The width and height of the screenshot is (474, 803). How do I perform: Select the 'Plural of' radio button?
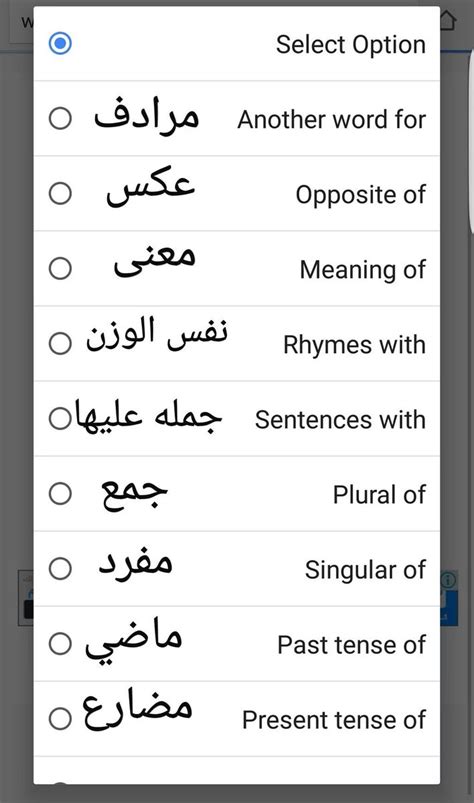[x=60, y=494]
